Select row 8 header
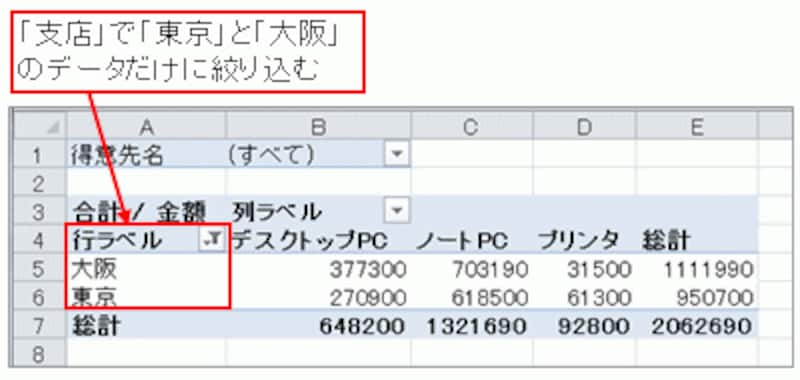The height and width of the screenshot is (380, 800). [x=39, y=353]
